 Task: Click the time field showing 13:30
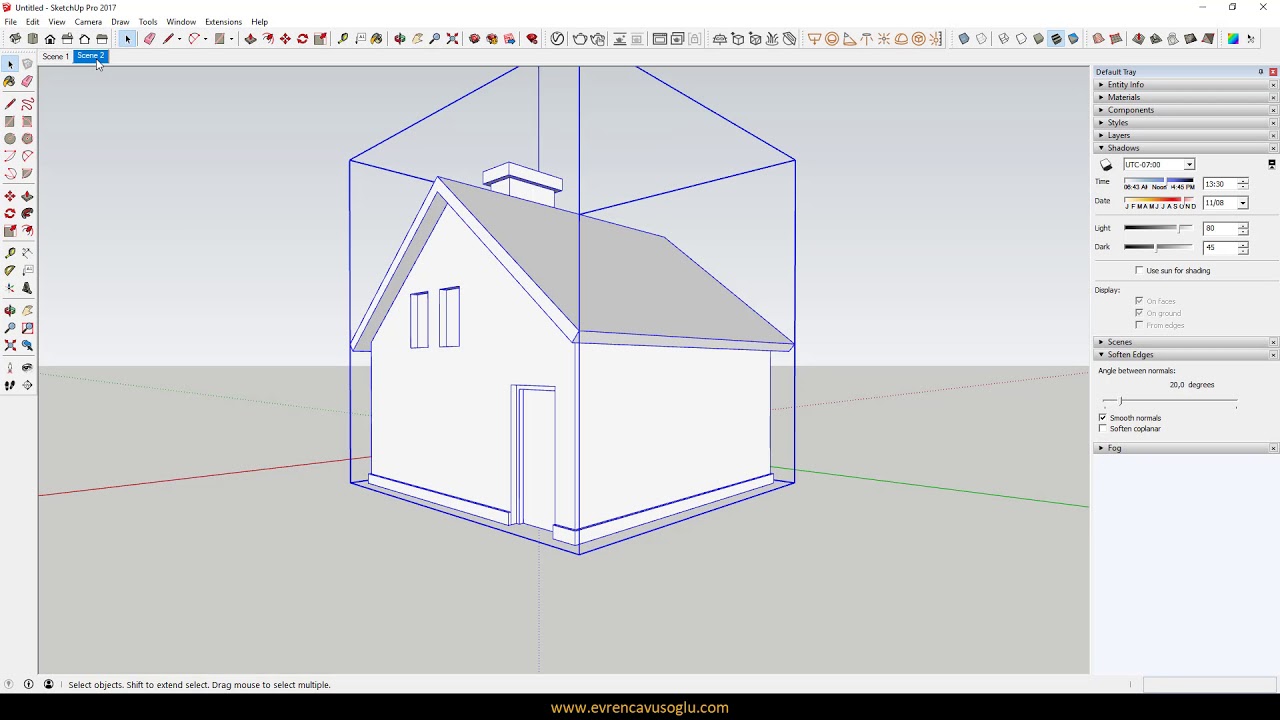click(1219, 184)
